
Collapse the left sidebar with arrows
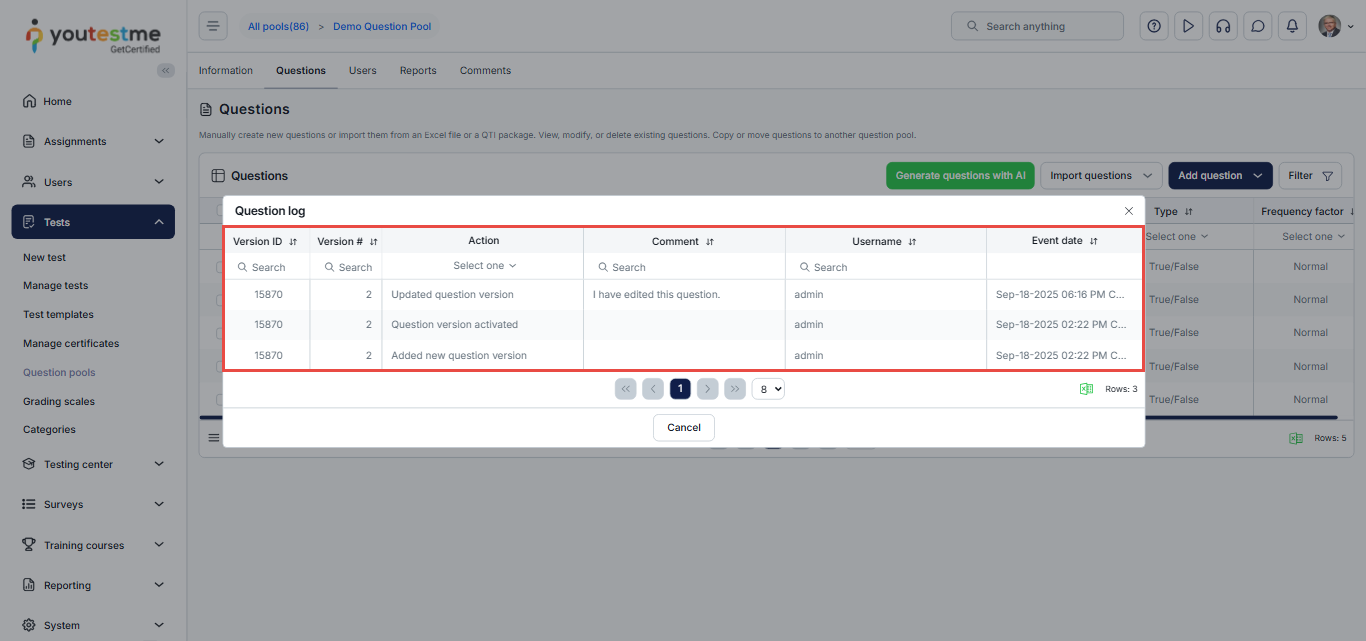(166, 70)
